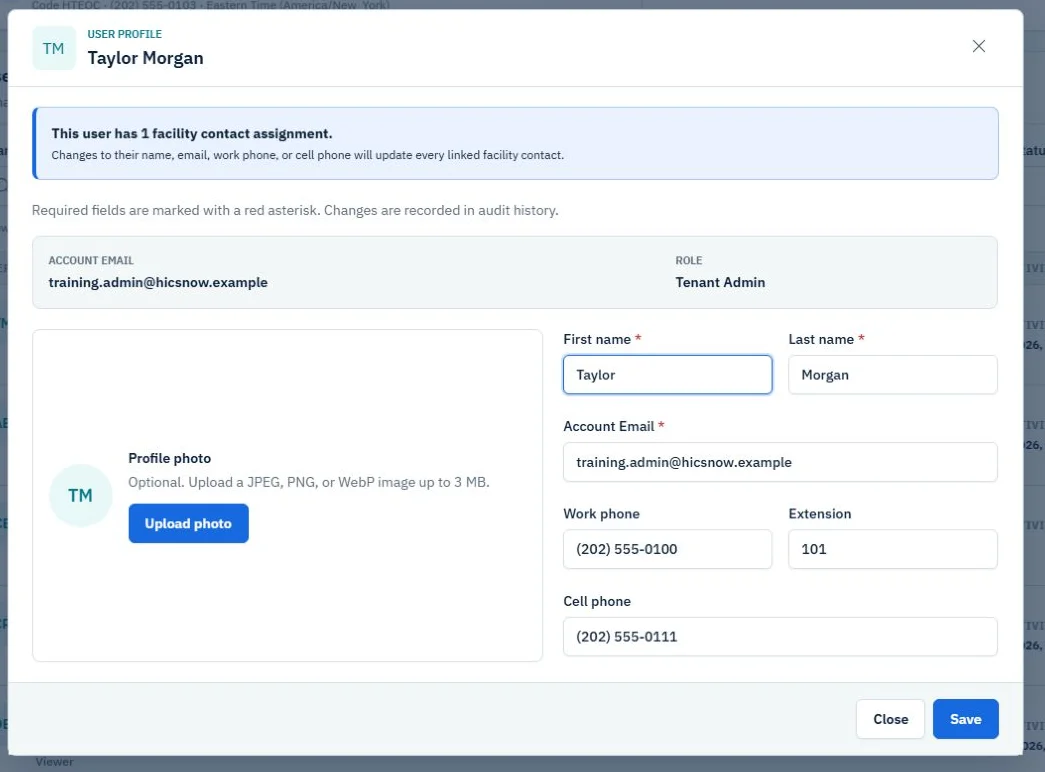Click the ACCOUNT EMAIL caption
Viewport: 1045px width, 772px height.
click(91, 261)
